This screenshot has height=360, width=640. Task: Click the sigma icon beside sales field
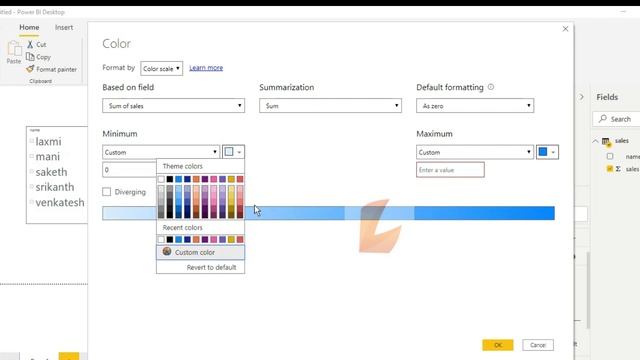pyautogui.click(x=618, y=169)
